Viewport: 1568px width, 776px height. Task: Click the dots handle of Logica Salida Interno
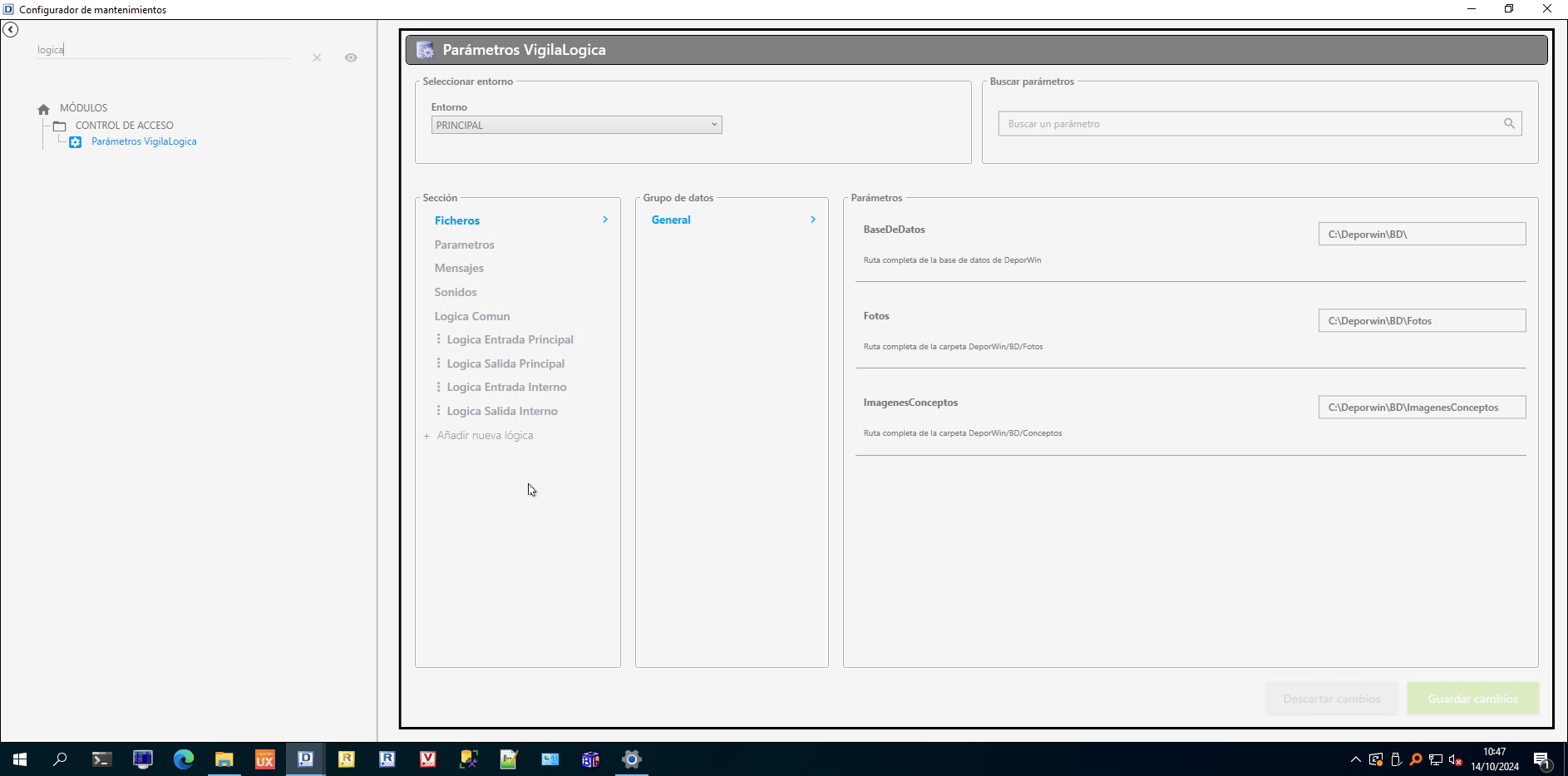click(438, 411)
